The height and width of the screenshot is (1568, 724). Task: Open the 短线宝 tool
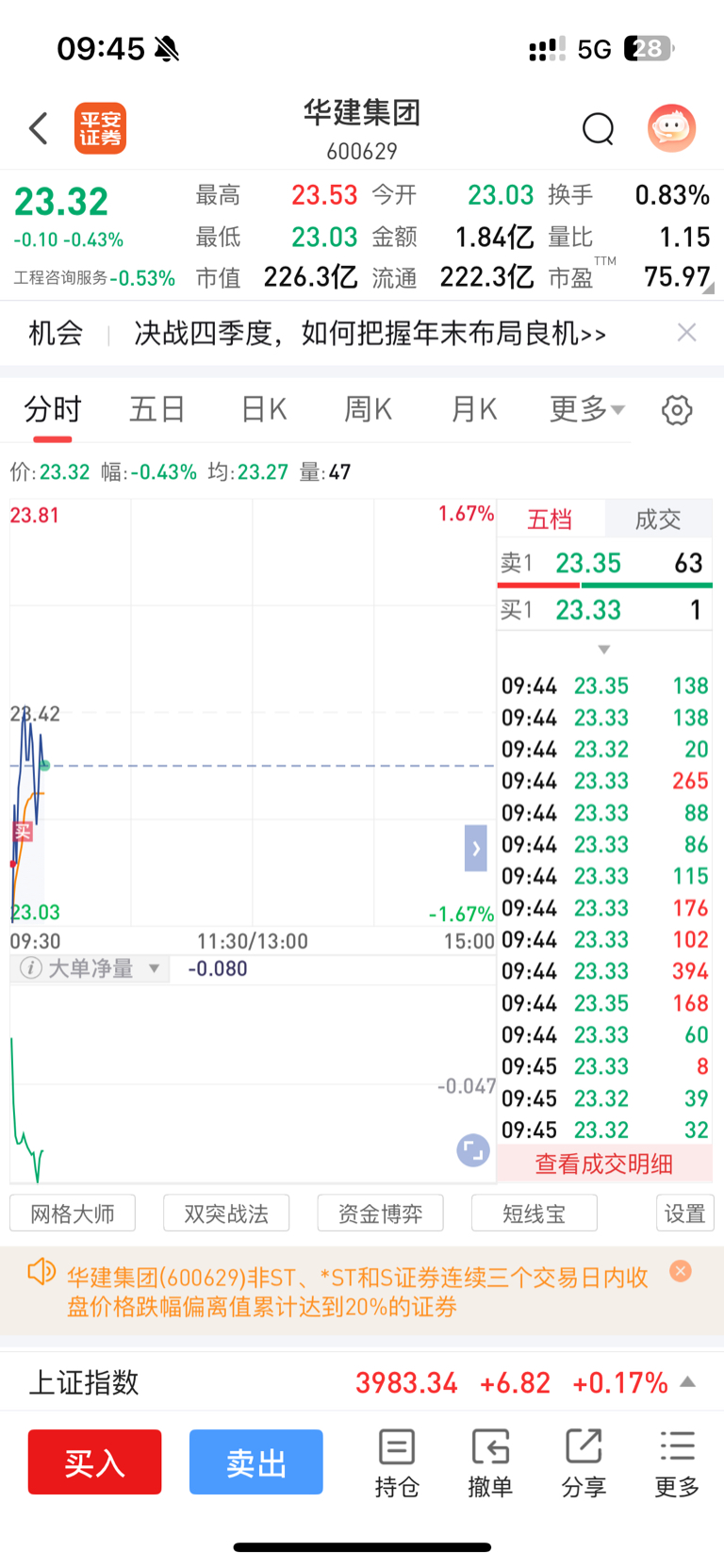534,1213
